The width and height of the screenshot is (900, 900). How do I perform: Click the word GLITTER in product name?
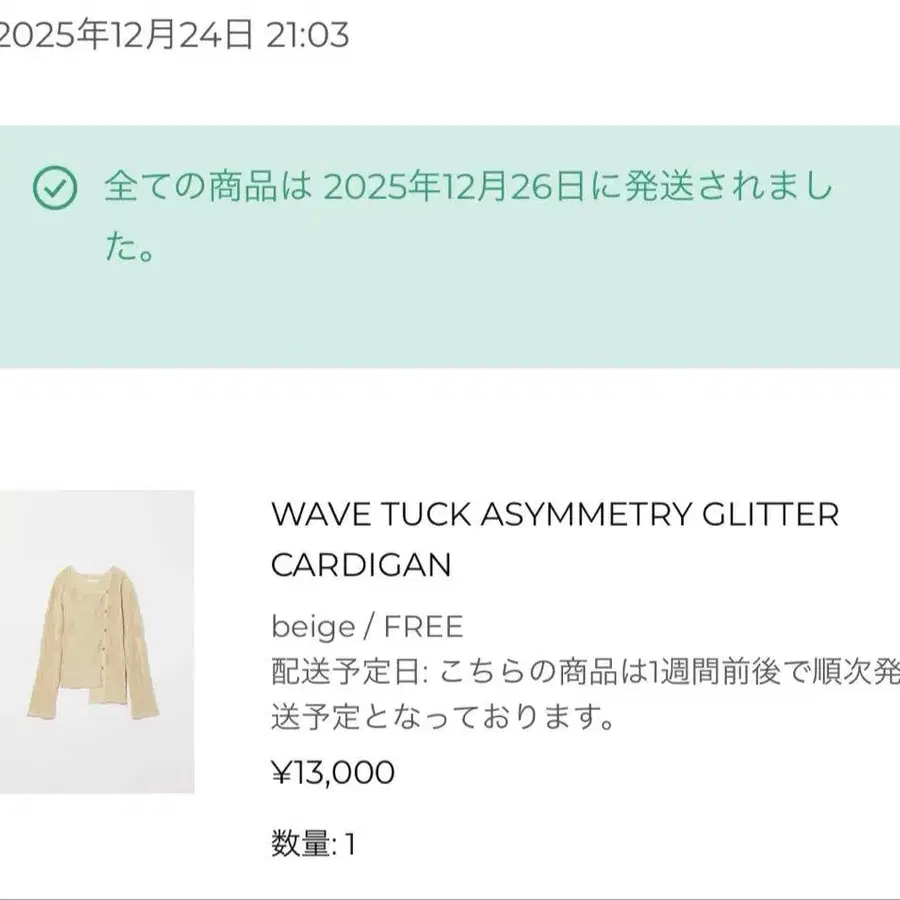770,514
